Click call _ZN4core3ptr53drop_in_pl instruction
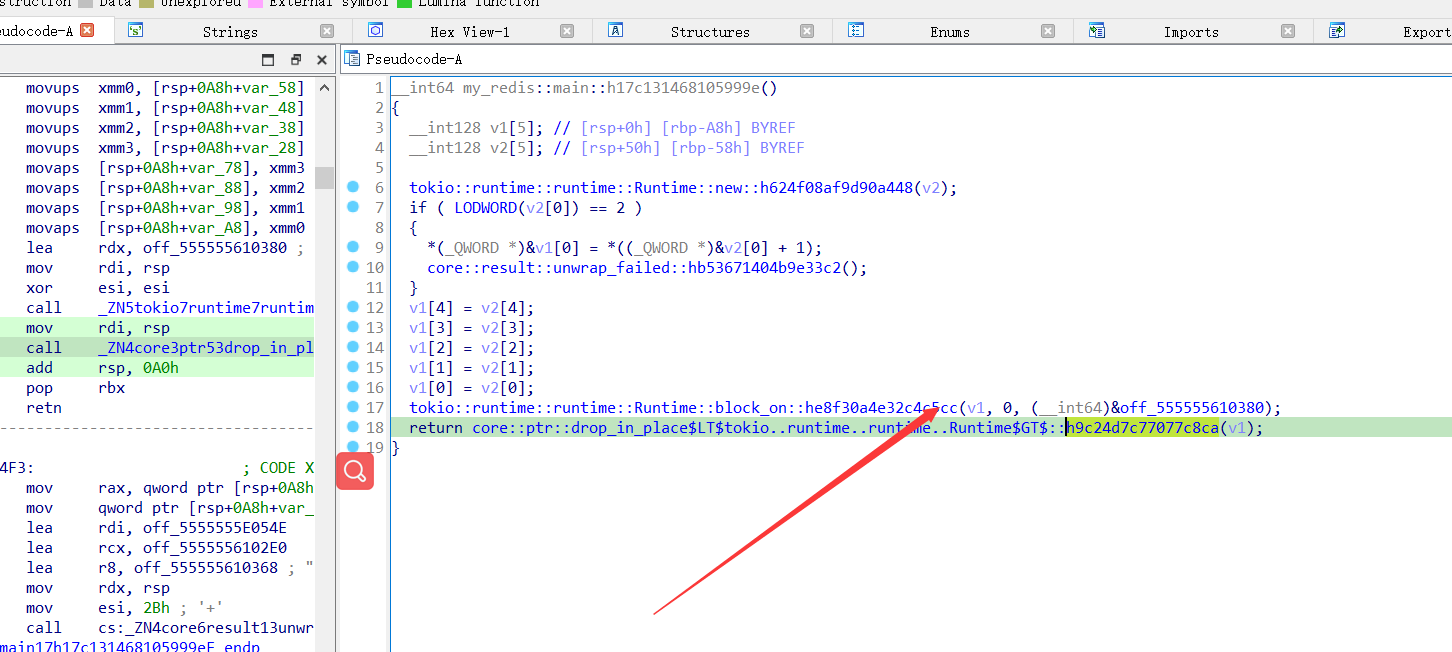This screenshot has width=1452, height=652. (170, 347)
